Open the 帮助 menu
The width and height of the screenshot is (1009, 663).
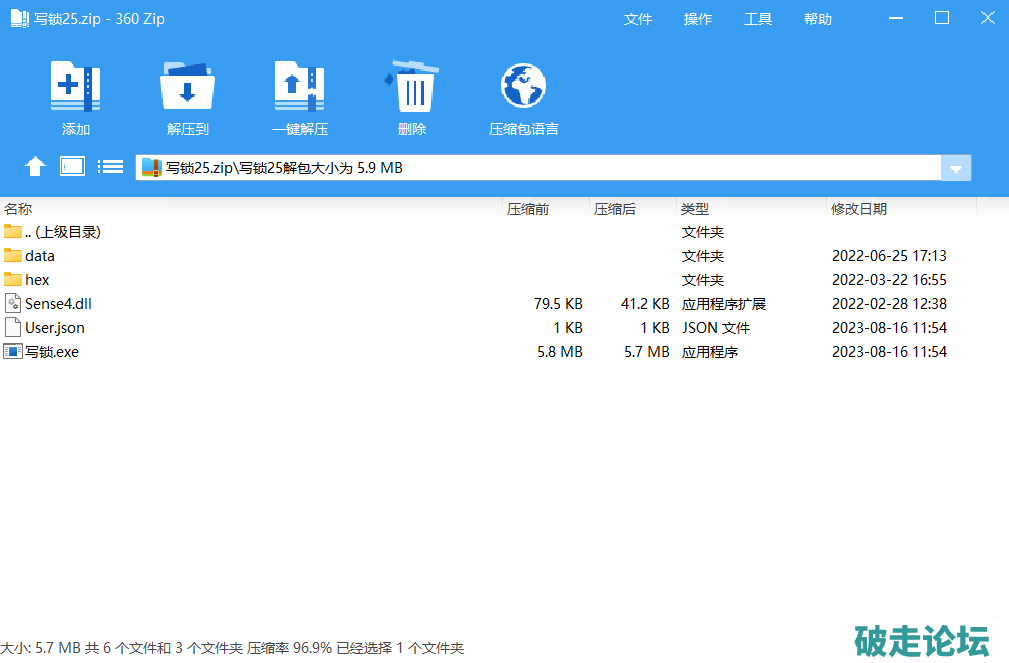[x=818, y=19]
